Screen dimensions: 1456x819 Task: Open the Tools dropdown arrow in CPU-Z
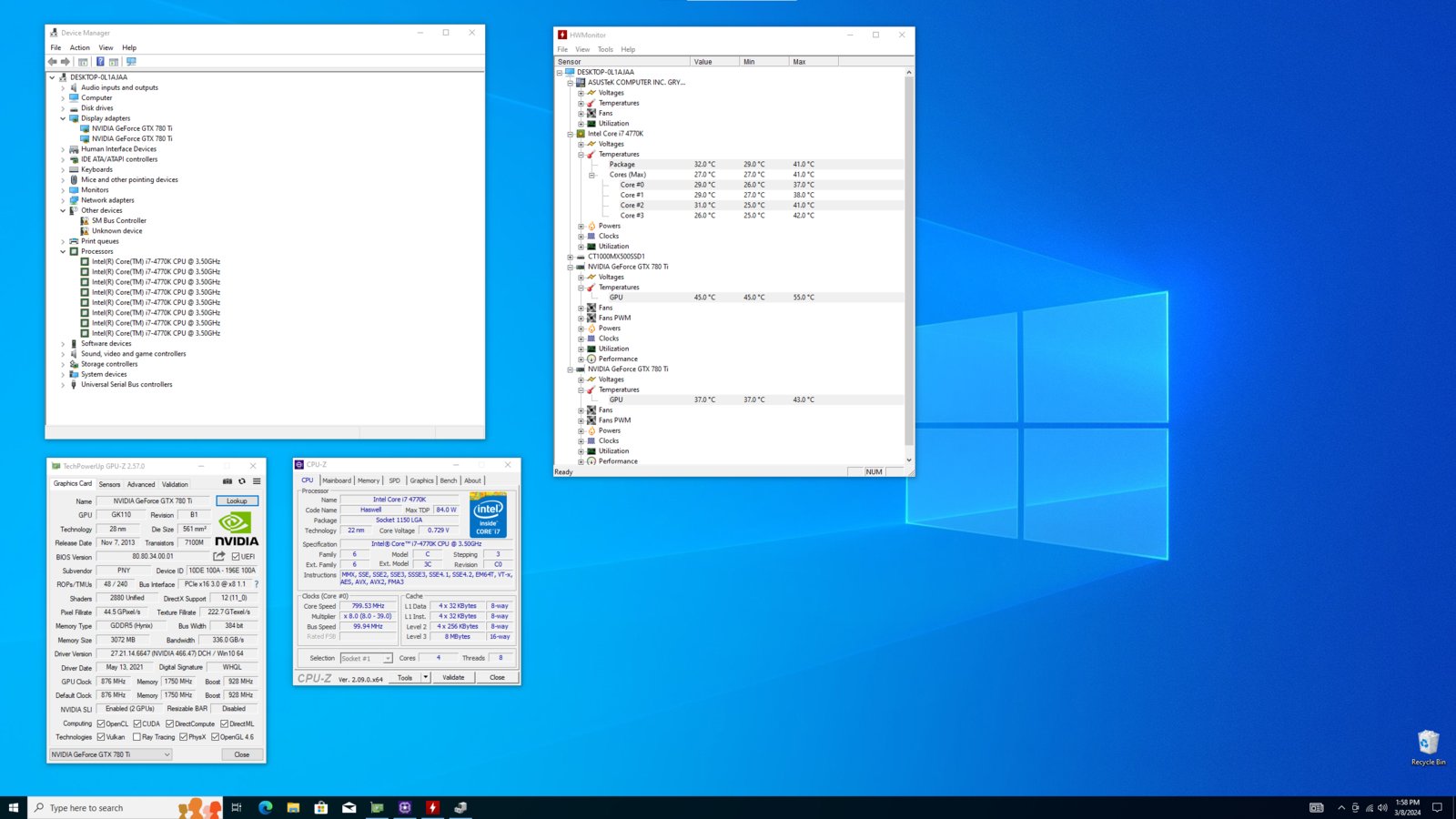pyautogui.click(x=425, y=677)
